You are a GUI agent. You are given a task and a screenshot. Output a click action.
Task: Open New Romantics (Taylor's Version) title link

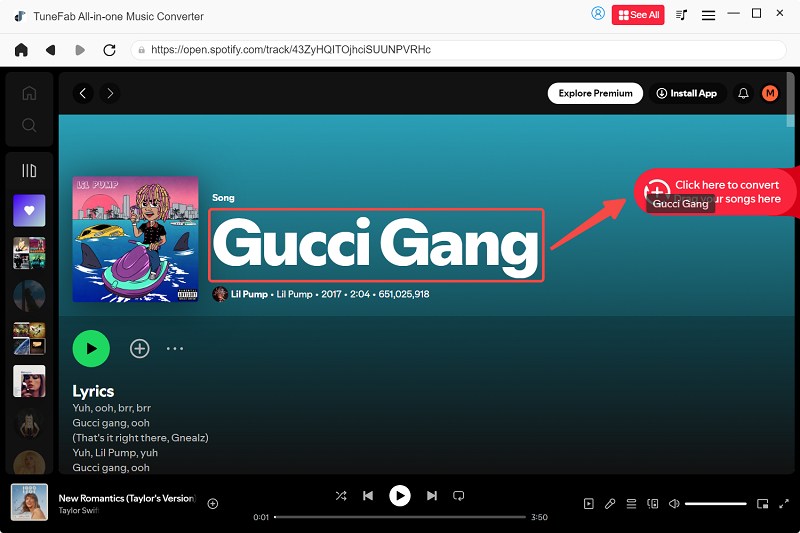point(127,498)
